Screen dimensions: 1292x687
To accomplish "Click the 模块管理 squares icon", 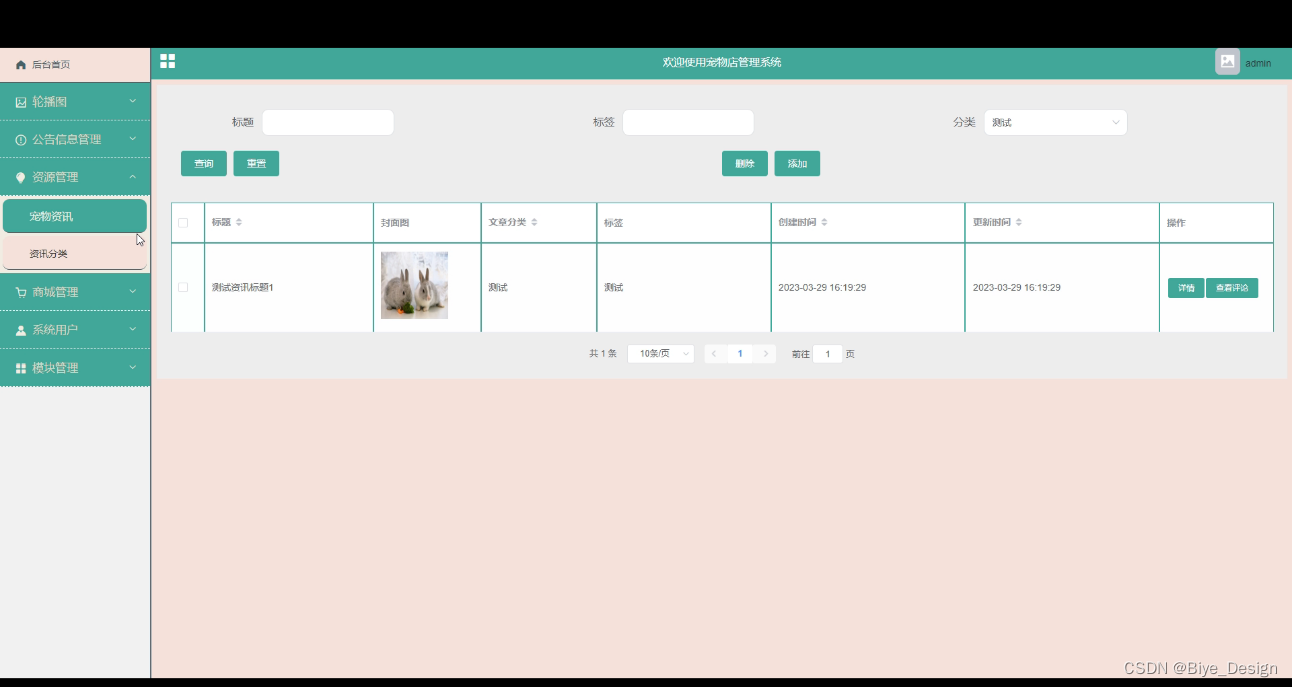I will tap(21, 368).
